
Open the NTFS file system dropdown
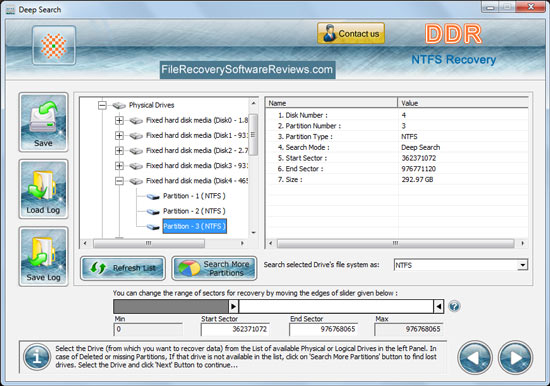(522, 265)
